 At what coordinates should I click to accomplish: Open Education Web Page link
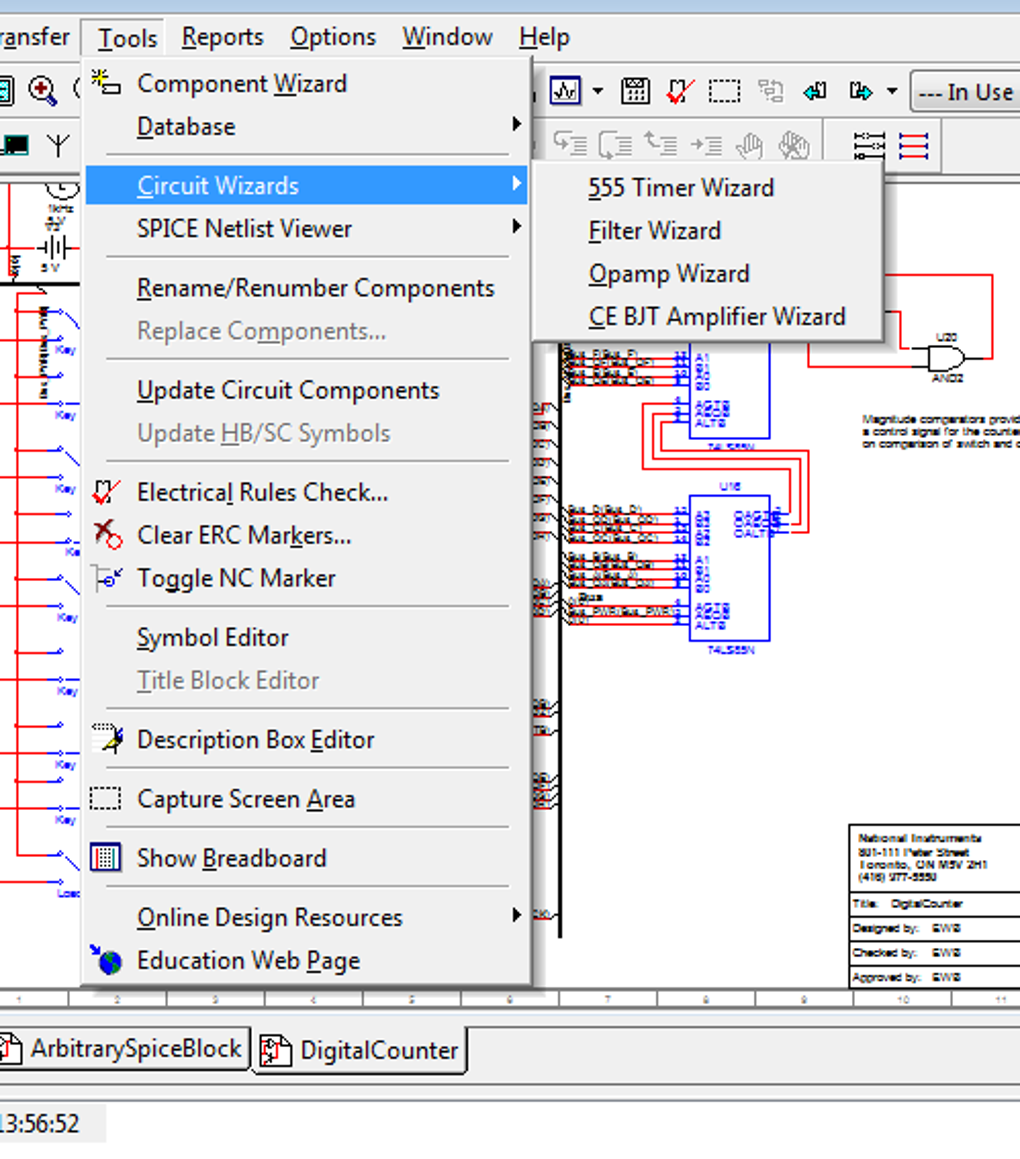[248, 960]
